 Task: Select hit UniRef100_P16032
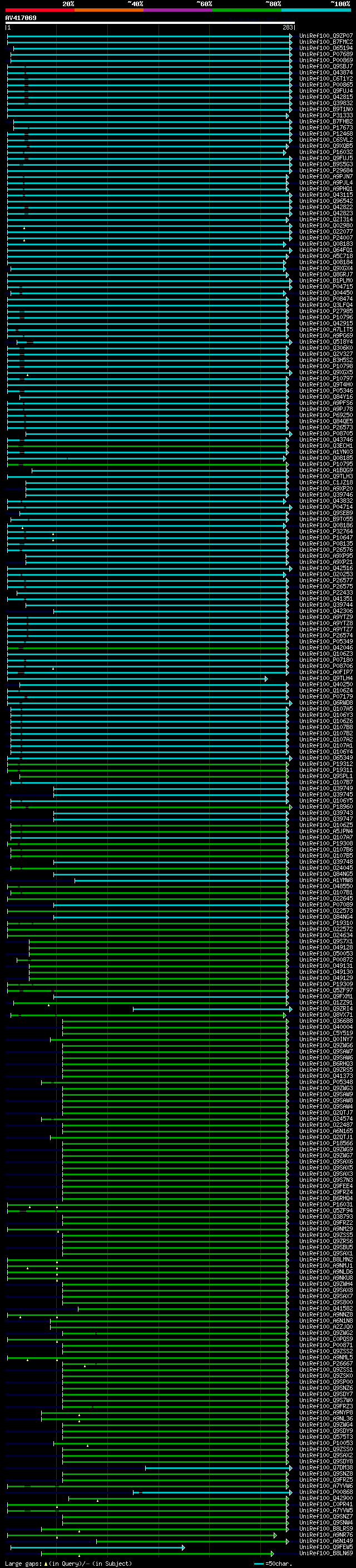coord(326,152)
